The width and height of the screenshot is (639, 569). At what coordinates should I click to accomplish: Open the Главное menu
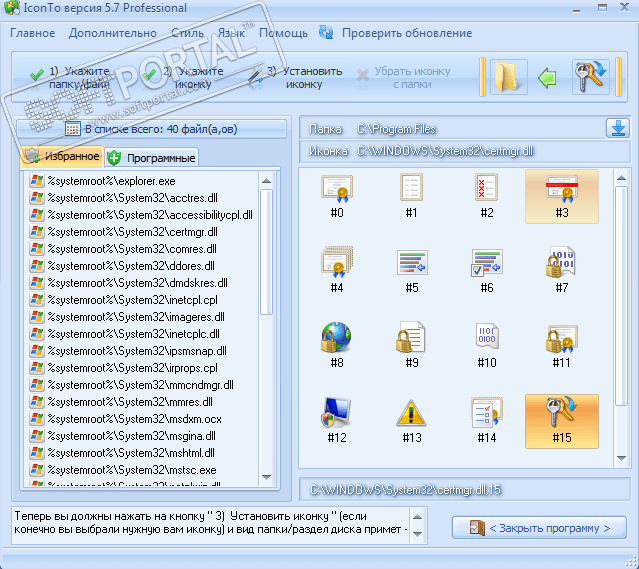click(33, 33)
